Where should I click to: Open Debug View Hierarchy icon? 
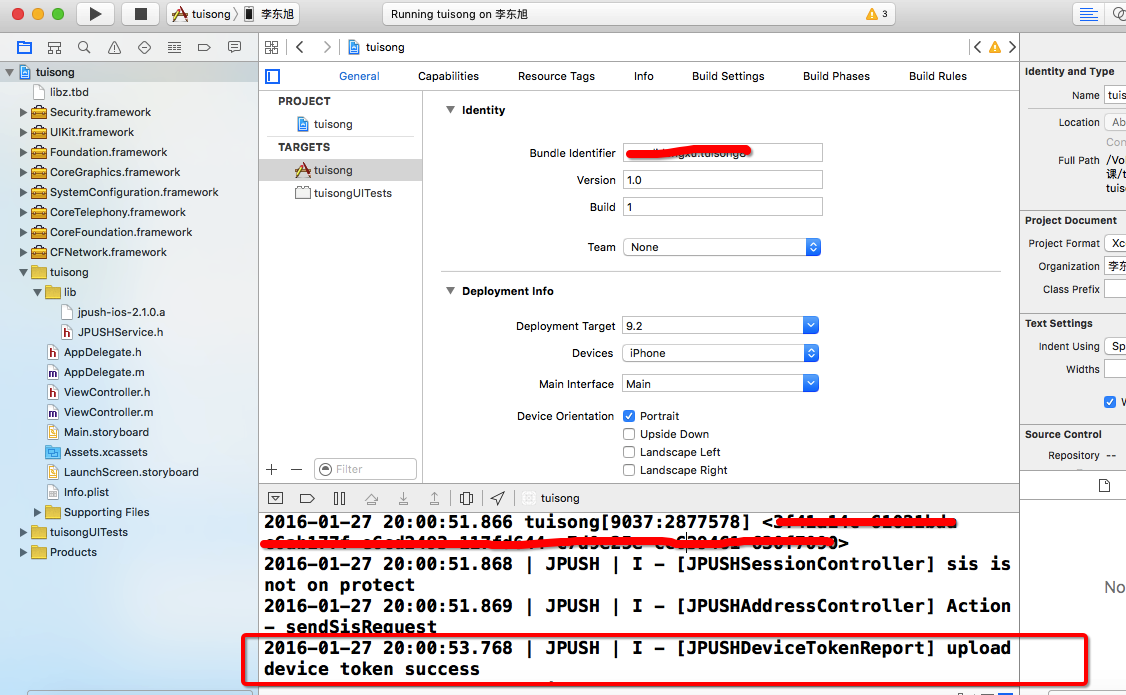(x=466, y=498)
